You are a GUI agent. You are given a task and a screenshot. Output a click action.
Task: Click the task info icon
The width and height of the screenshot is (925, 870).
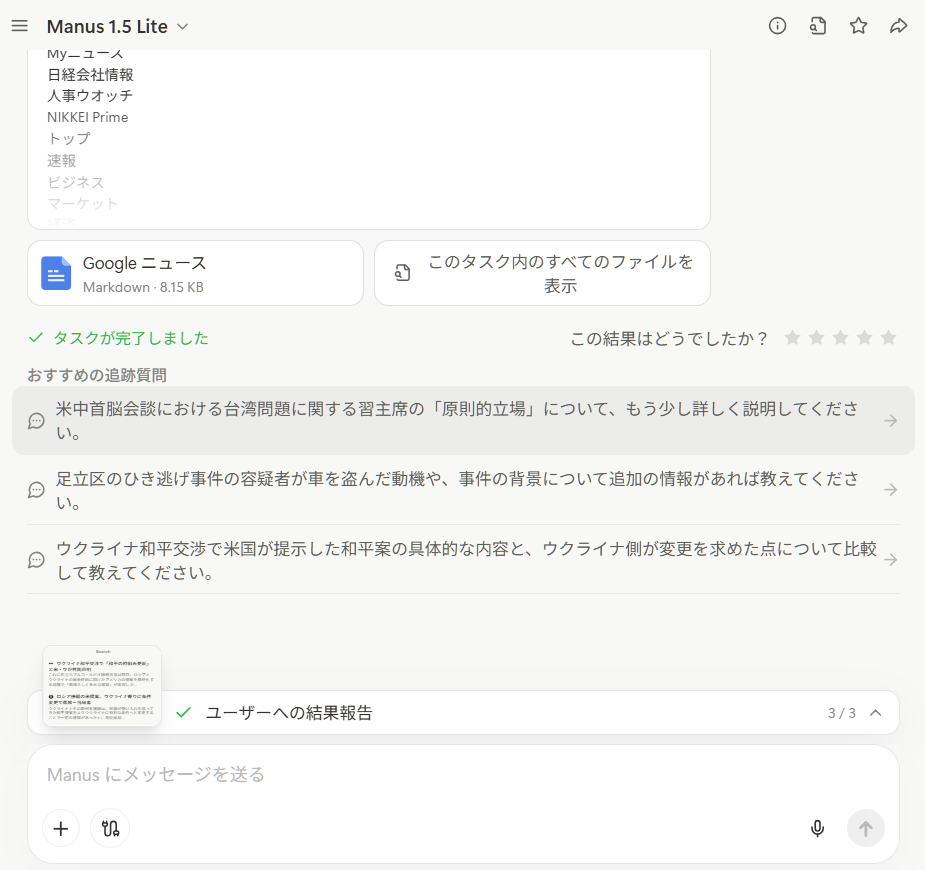[x=777, y=26]
